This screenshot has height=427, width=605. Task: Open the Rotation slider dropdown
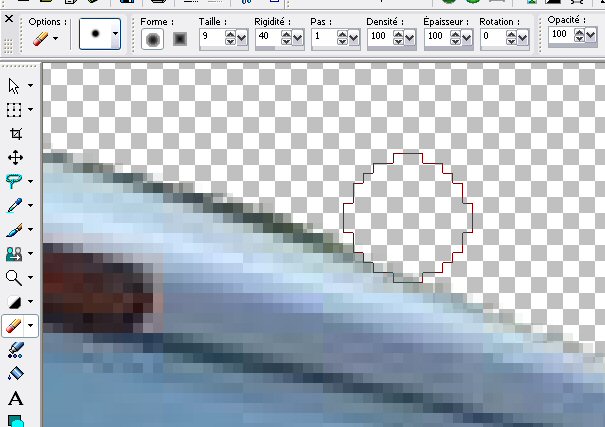pyautogui.click(x=522, y=38)
